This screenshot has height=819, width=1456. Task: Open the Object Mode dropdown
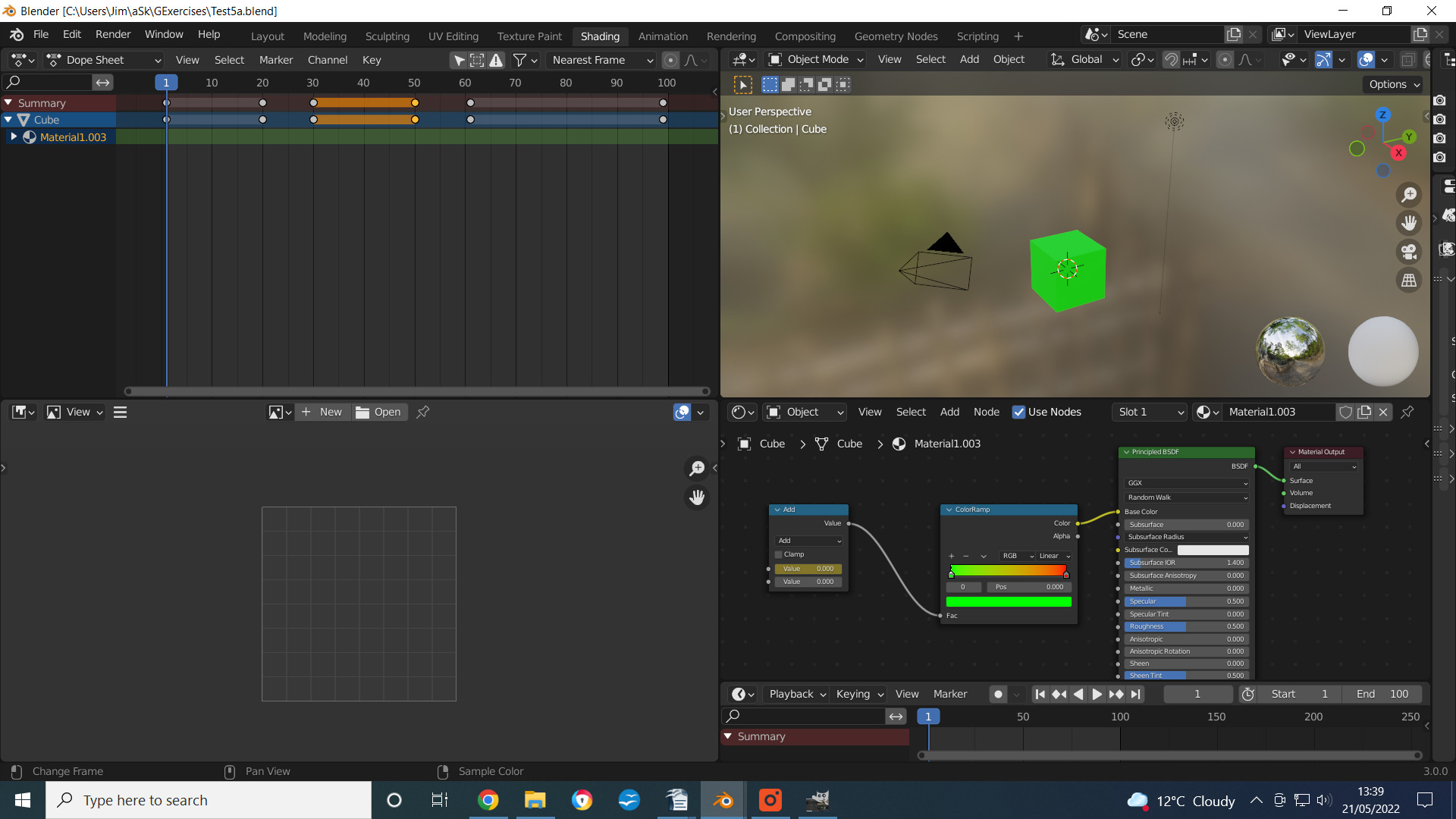click(x=816, y=59)
